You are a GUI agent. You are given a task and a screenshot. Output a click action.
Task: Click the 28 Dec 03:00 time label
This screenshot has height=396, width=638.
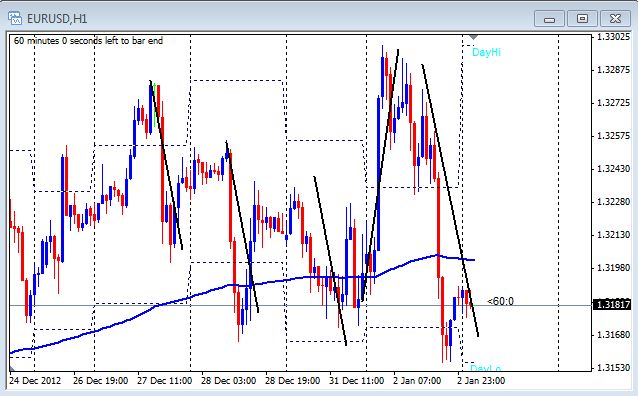pos(228,381)
